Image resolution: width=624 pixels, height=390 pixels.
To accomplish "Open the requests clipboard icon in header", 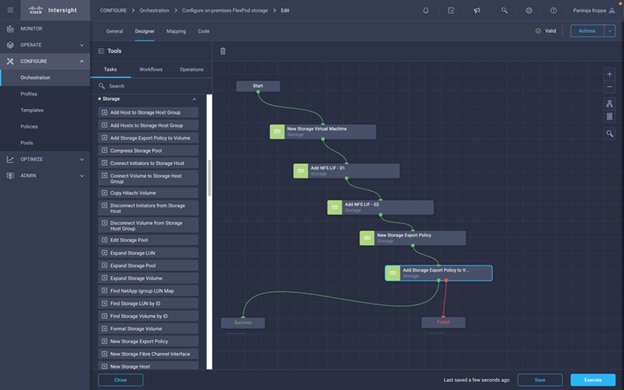I will (451, 10).
